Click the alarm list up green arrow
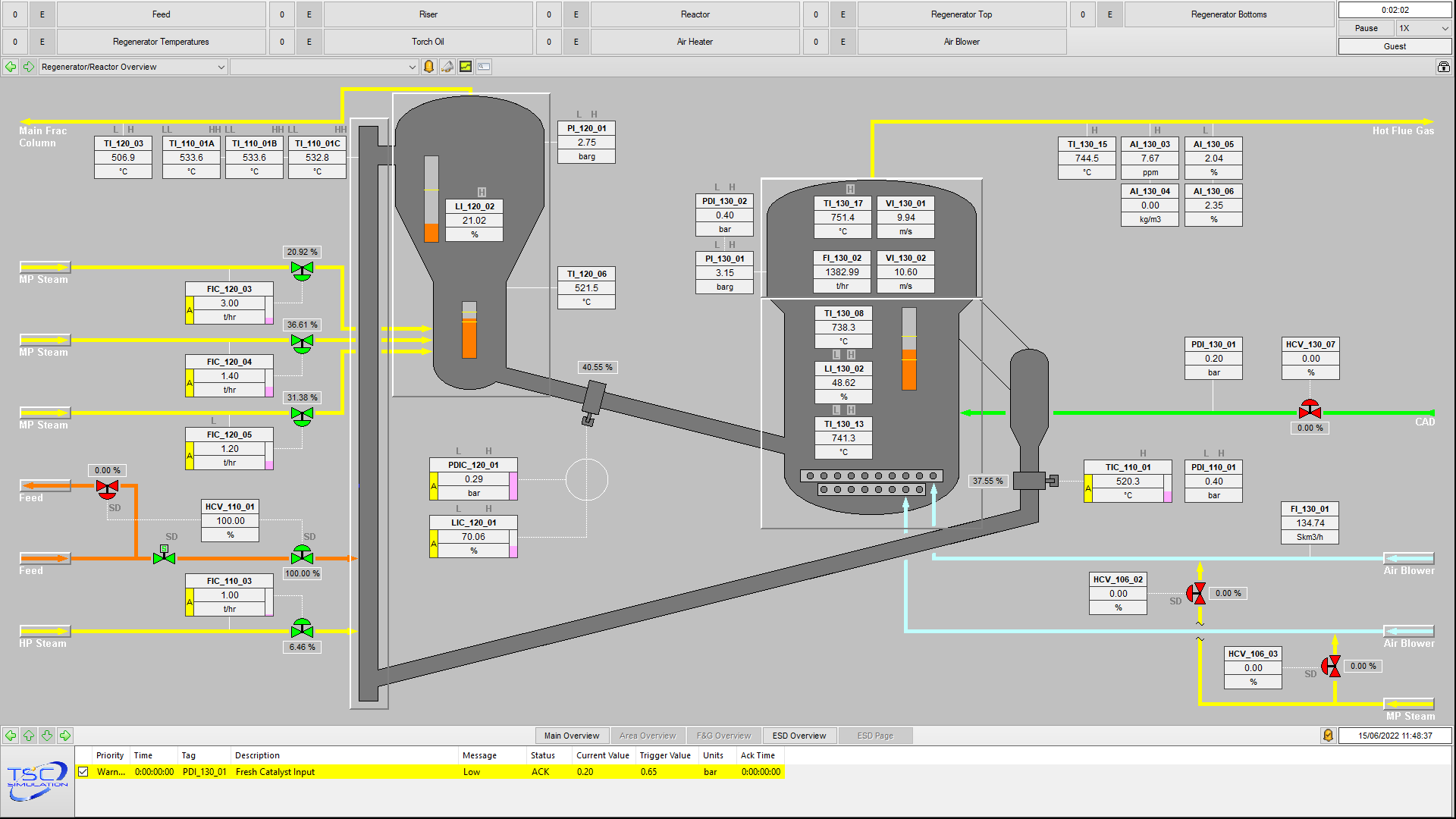 point(29,736)
